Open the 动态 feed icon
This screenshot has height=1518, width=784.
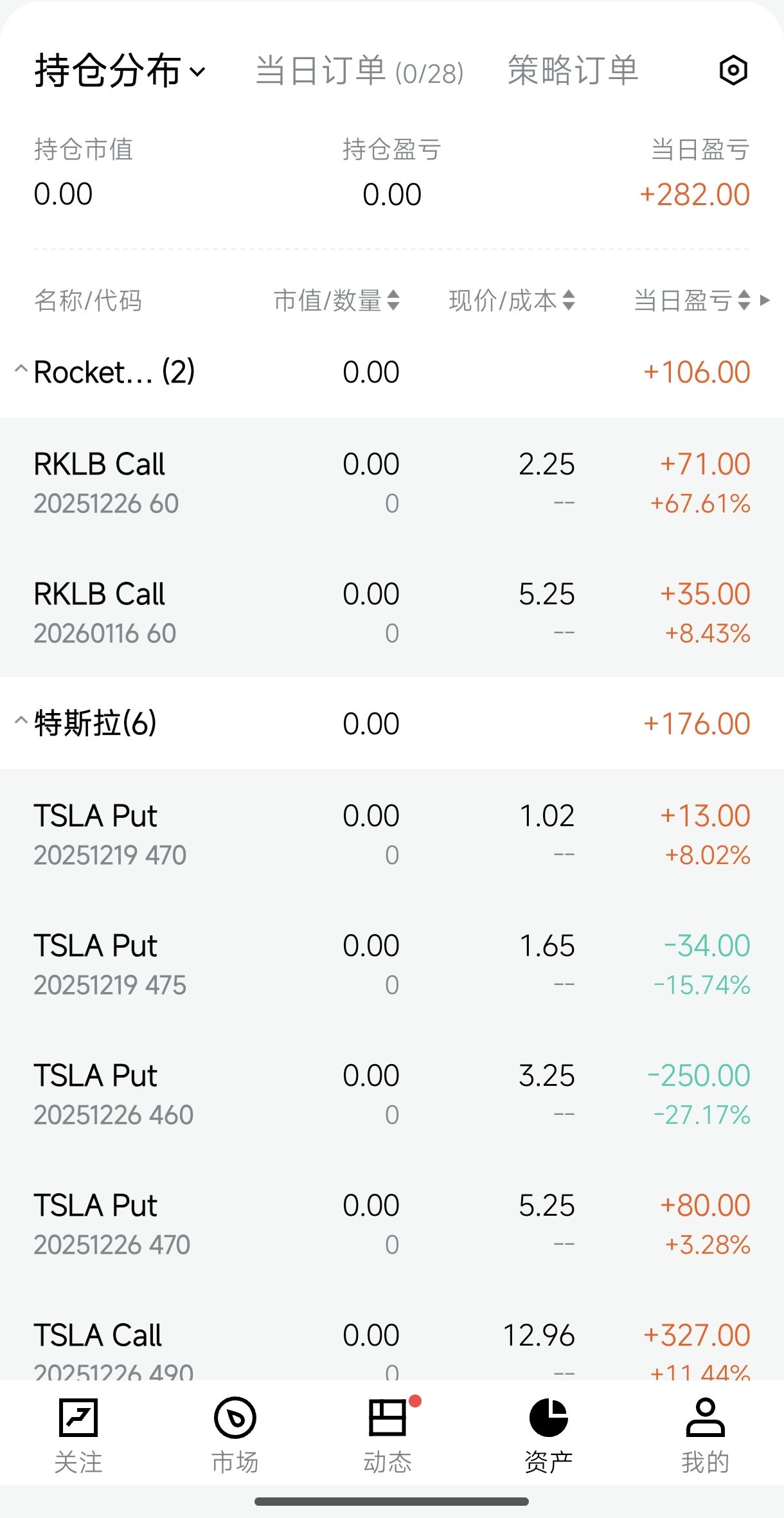pos(388,1418)
